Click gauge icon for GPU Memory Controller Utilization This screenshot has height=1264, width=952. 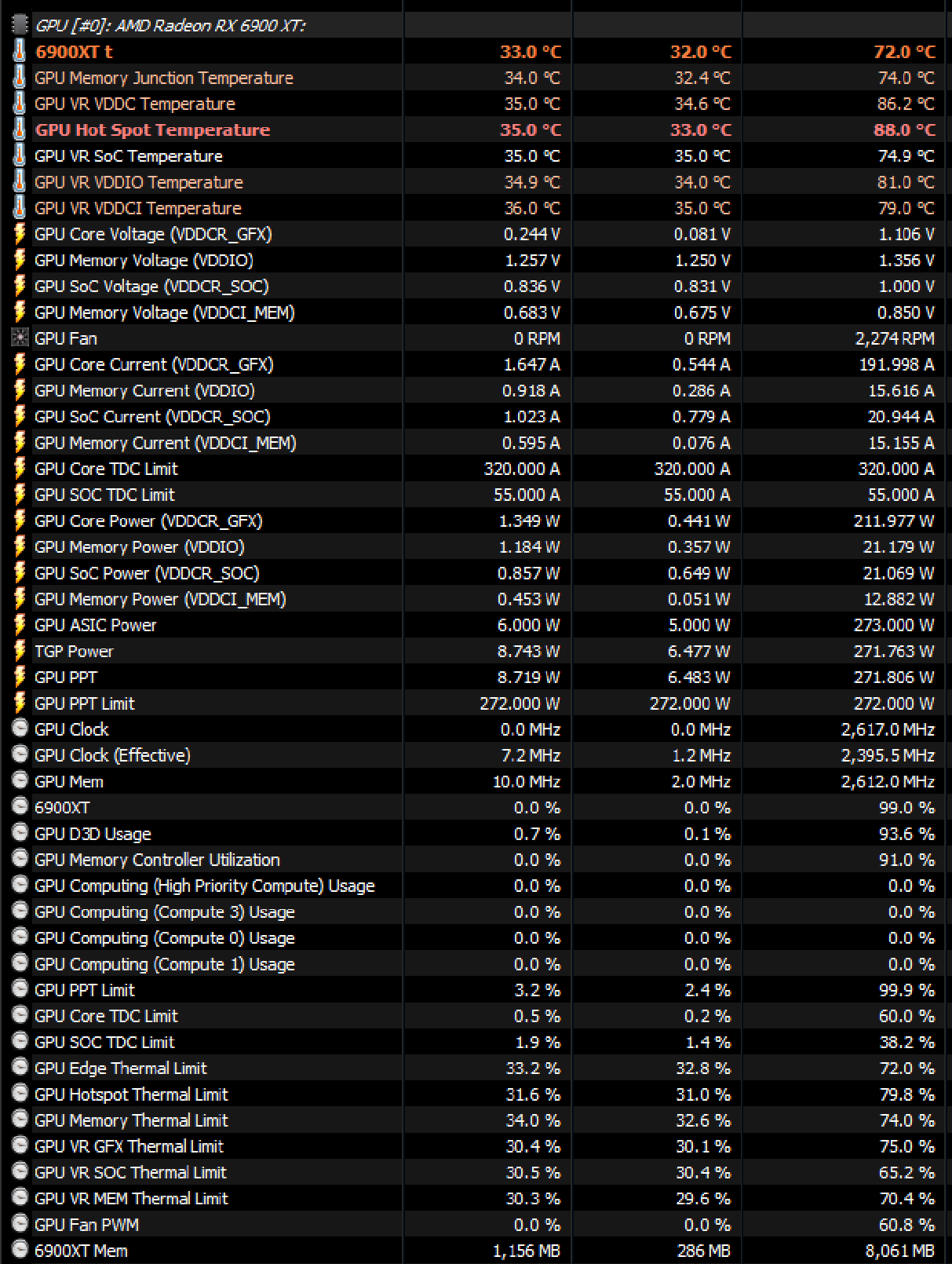tap(20, 858)
